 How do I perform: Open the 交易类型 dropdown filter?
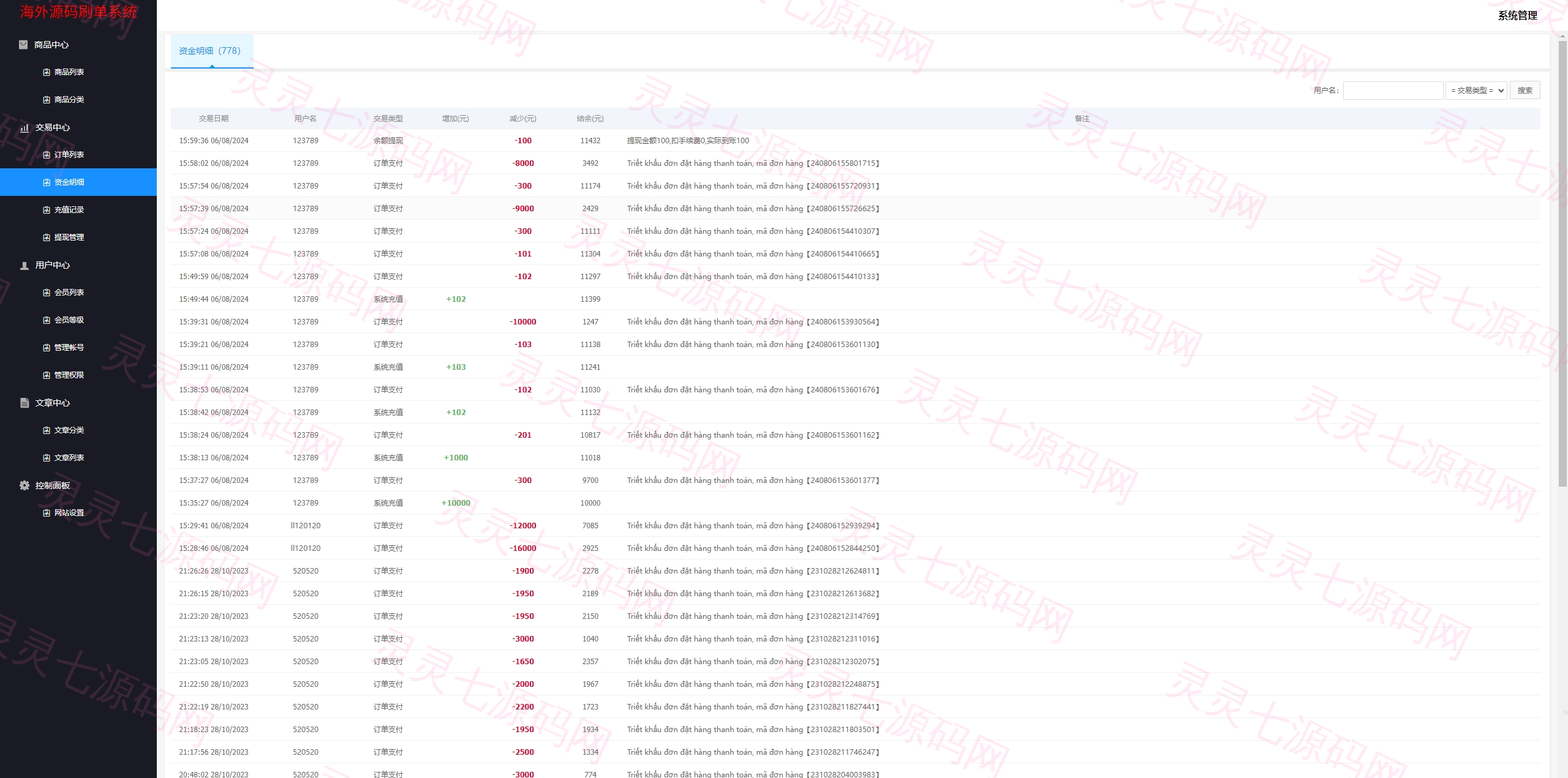click(x=1476, y=91)
